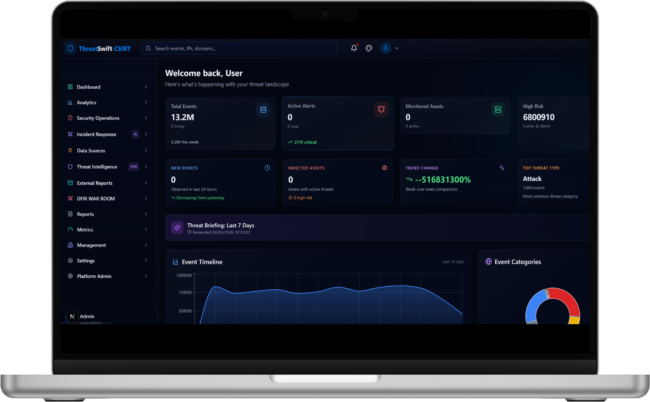Click the chart icon beside Event Timeline
The image size is (650, 402).
pos(174,262)
